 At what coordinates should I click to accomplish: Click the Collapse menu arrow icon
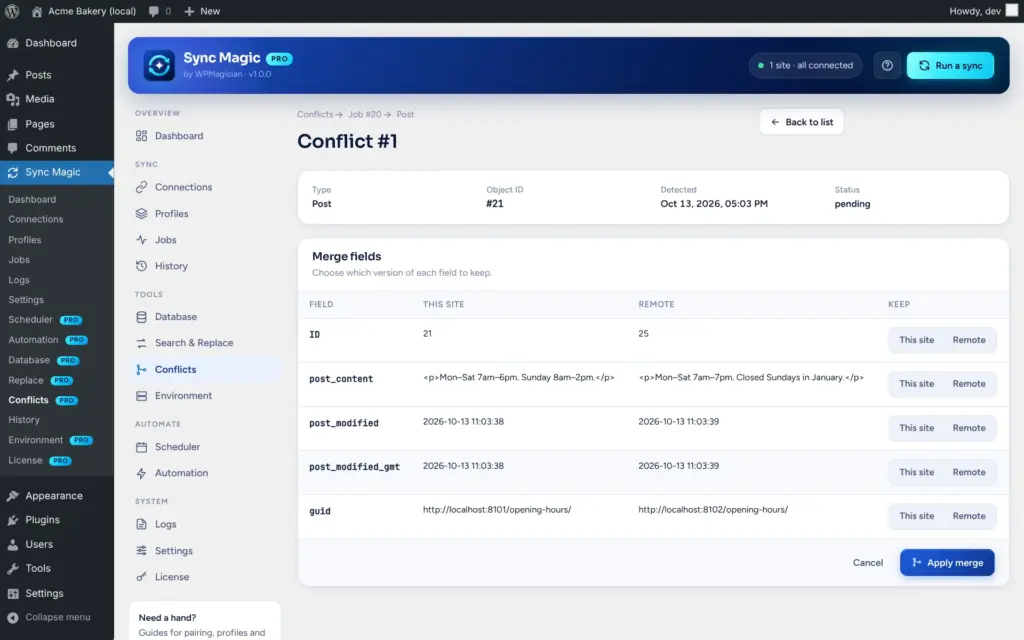point(12,617)
